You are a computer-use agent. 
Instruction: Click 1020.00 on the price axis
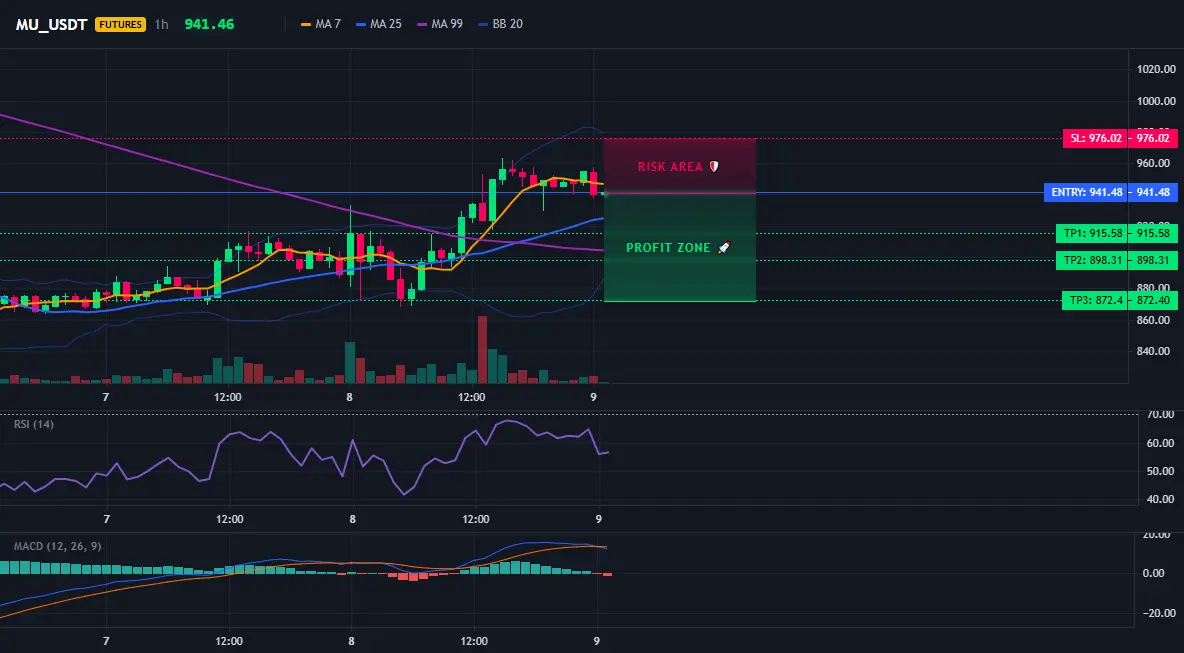click(1157, 69)
